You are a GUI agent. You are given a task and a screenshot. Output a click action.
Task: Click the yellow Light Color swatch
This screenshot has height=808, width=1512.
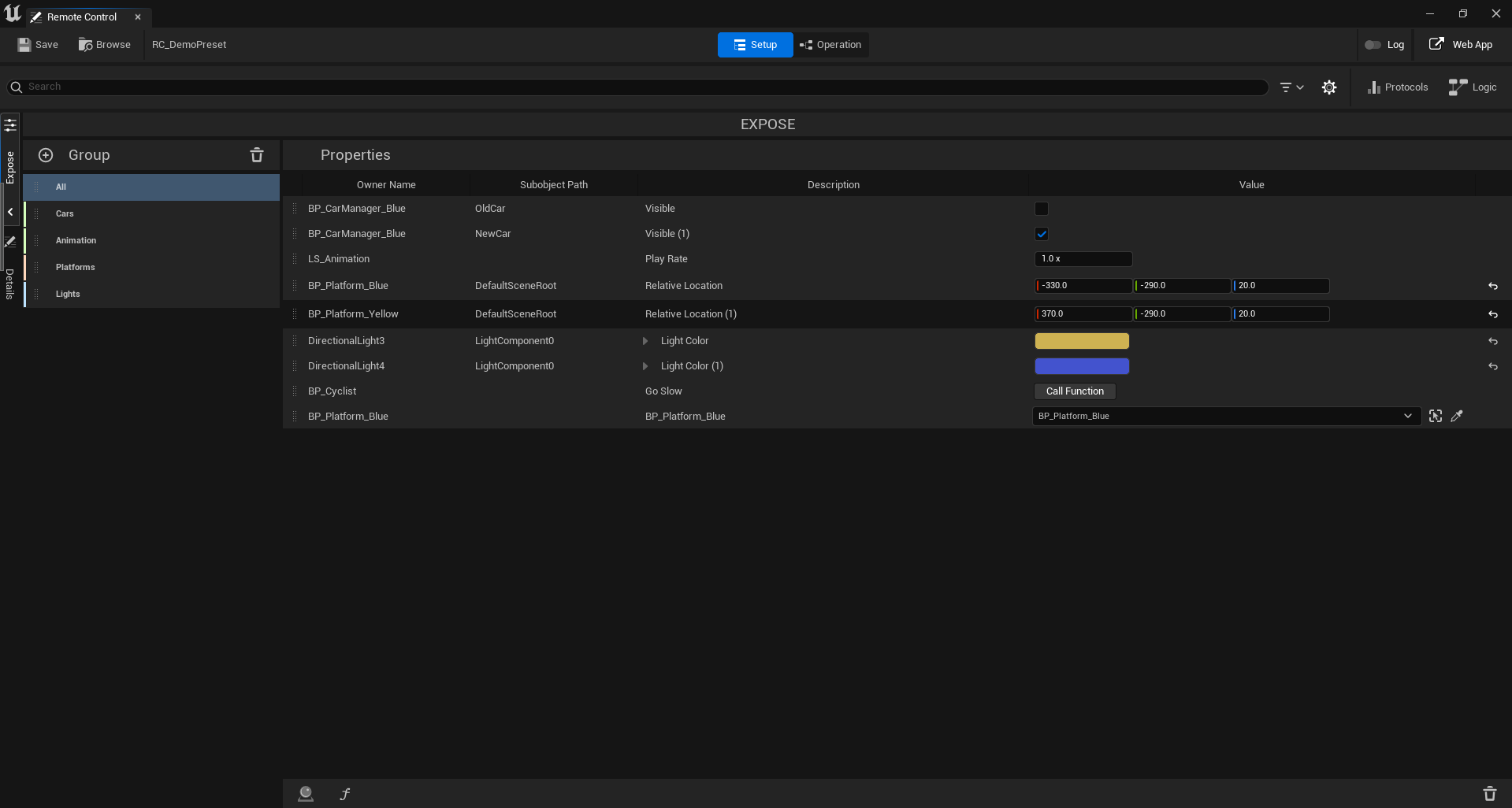1081,341
